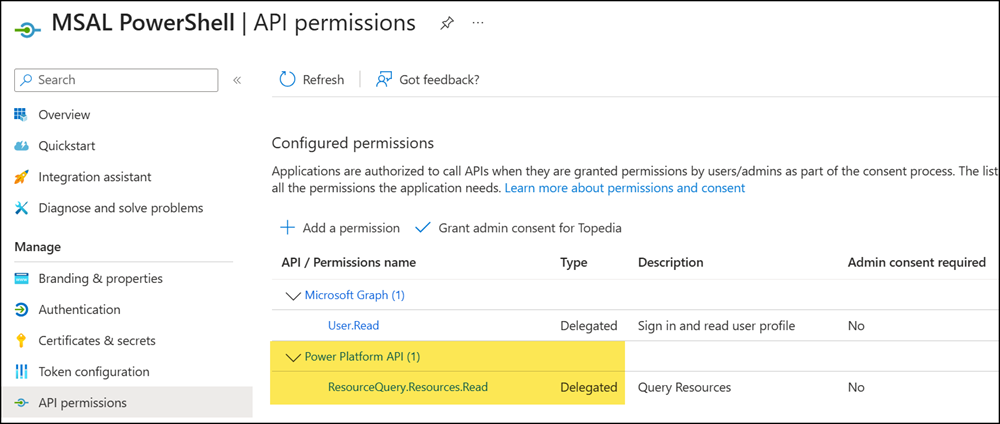Click the Refresh button label
This screenshot has height=424, width=1000.
click(323, 80)
